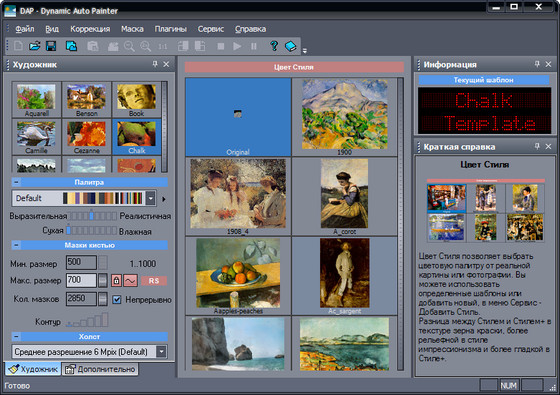This screenshot has width=560, height=395.
Task: Switch to the Художник tab
Action: [33, 369]
